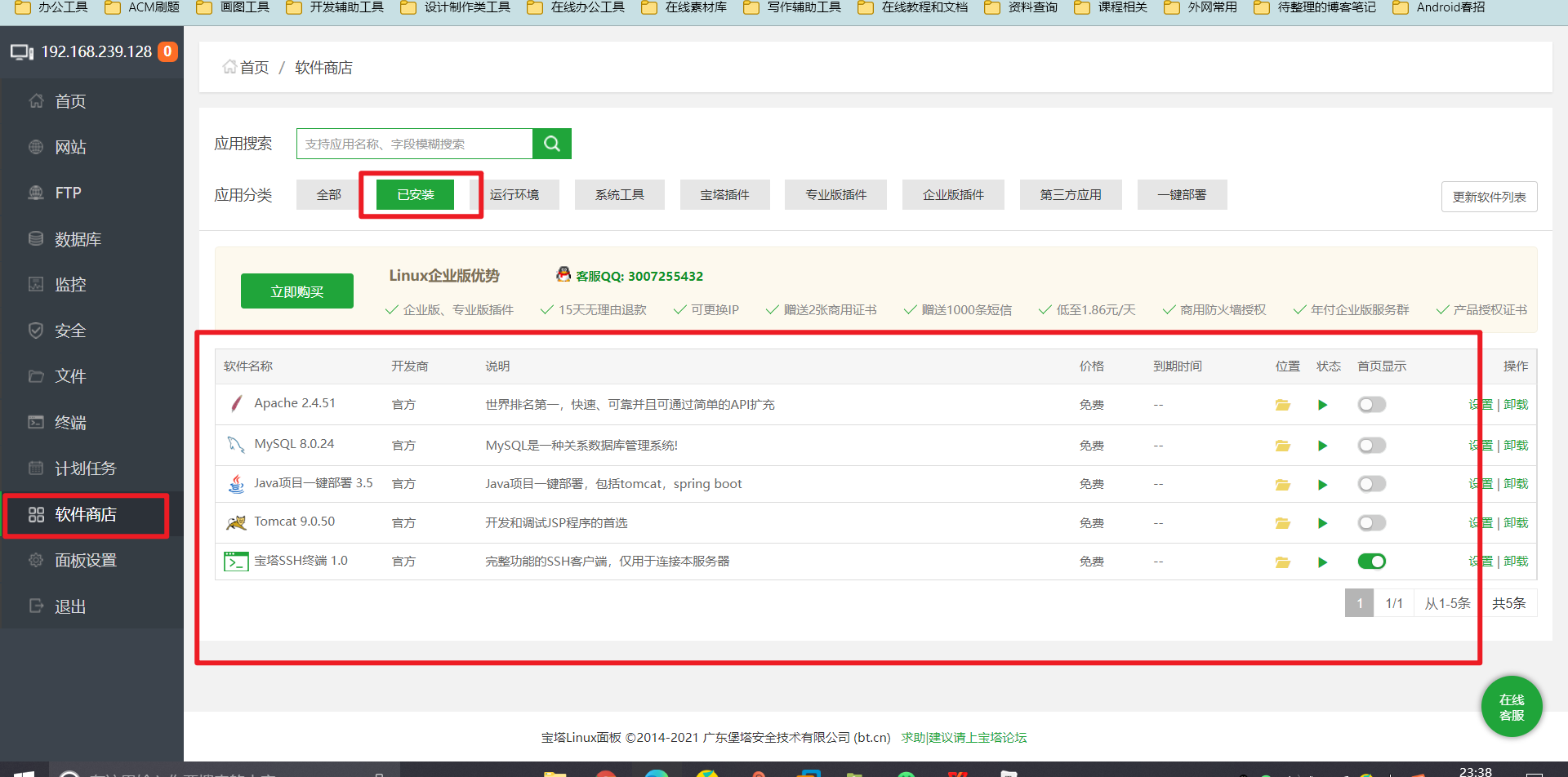Select the 企业版插件 category tab
Viewport: 1568px width, 777px height.
pos(954,195)
